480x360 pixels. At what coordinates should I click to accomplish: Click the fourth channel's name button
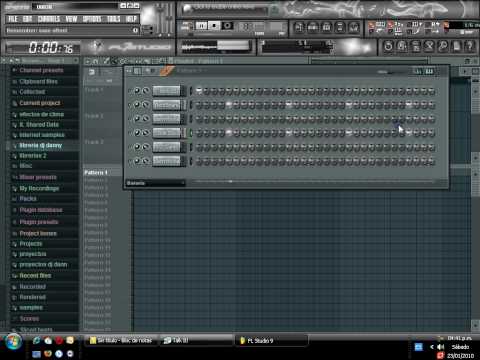(x=167, y=133)
